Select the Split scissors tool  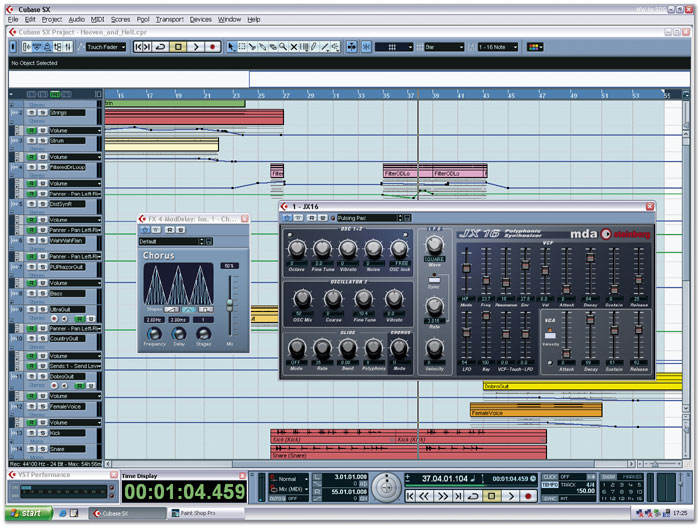252,47
